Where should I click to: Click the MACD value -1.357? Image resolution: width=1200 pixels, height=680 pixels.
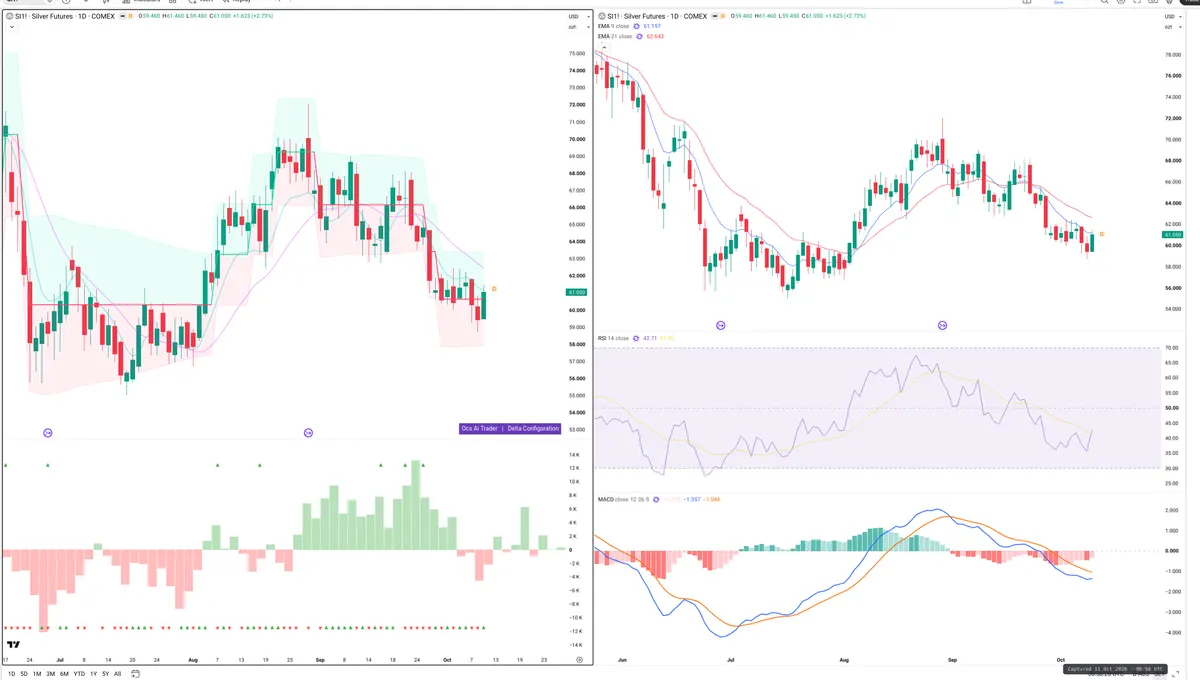click(691, 499)
